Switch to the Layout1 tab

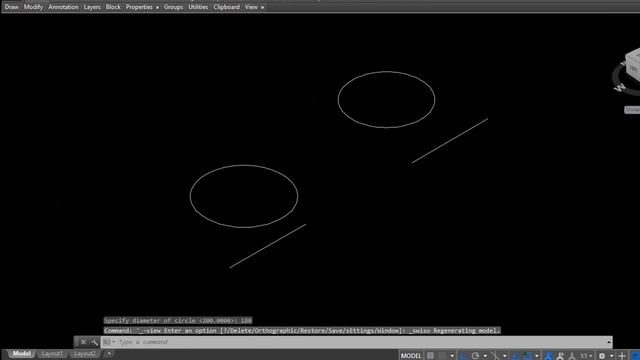coord(52,353)
